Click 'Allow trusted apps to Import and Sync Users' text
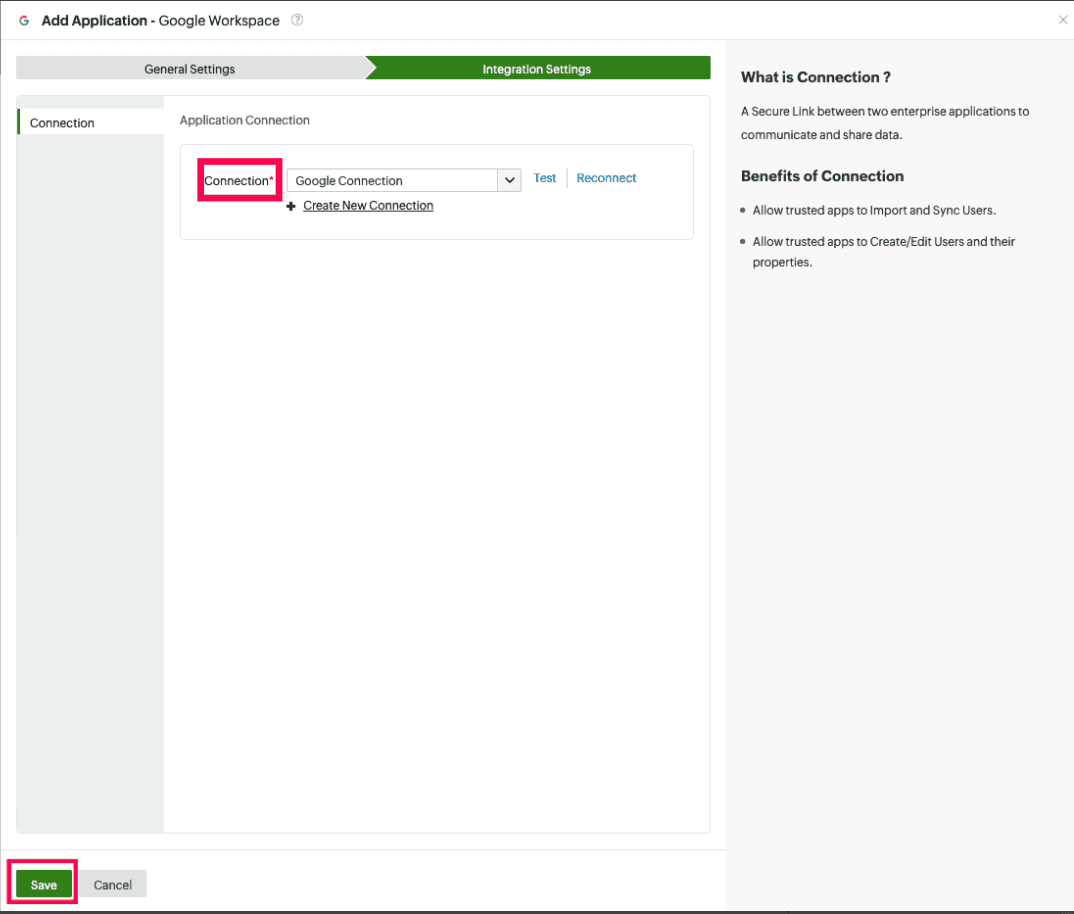 pyautogui.click(x=874, y=210)
